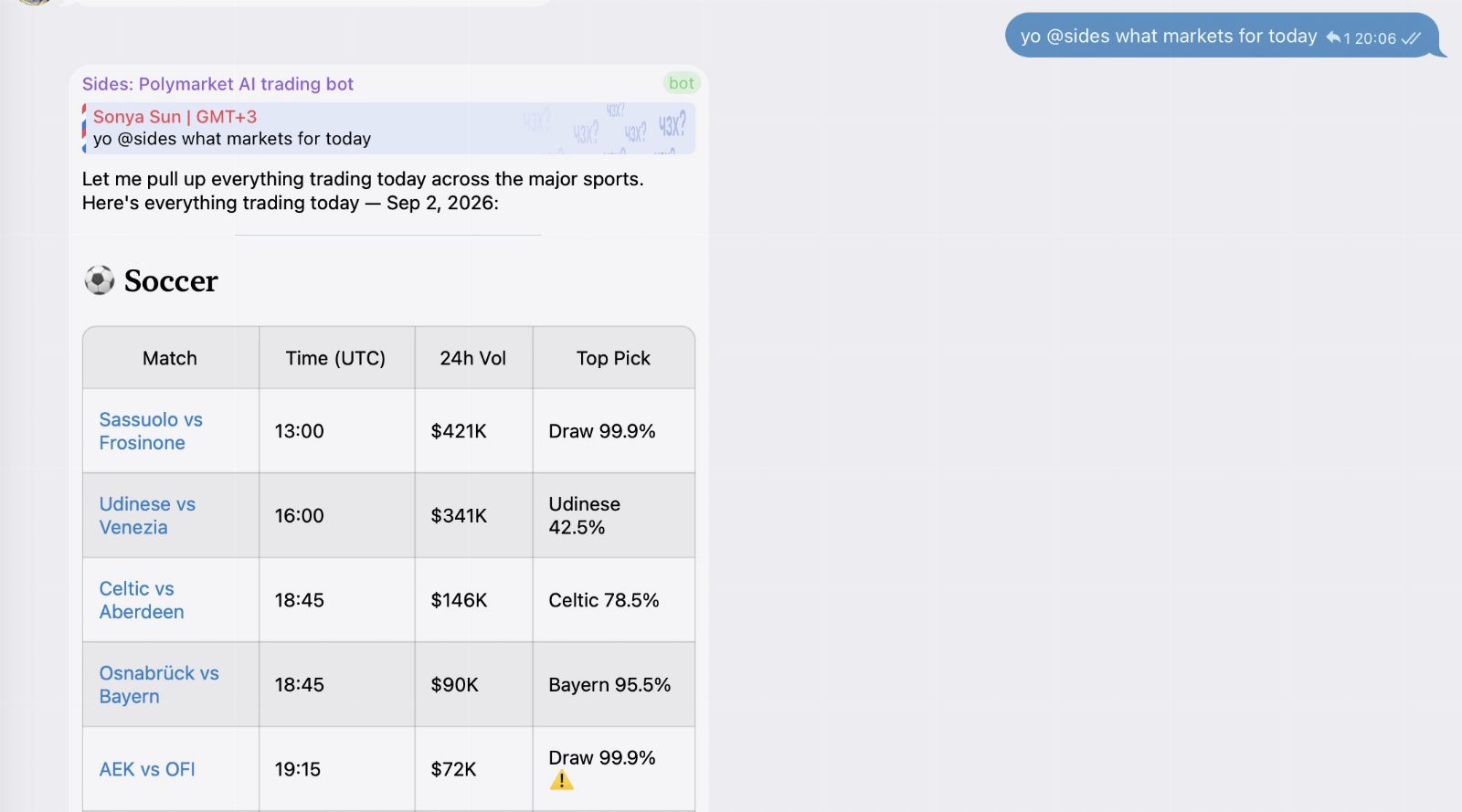The width and height of the screenshot is (1462, 812).
Task: Jump to quoted Sonya Sun reply message
Action: [x=388, y=128]
